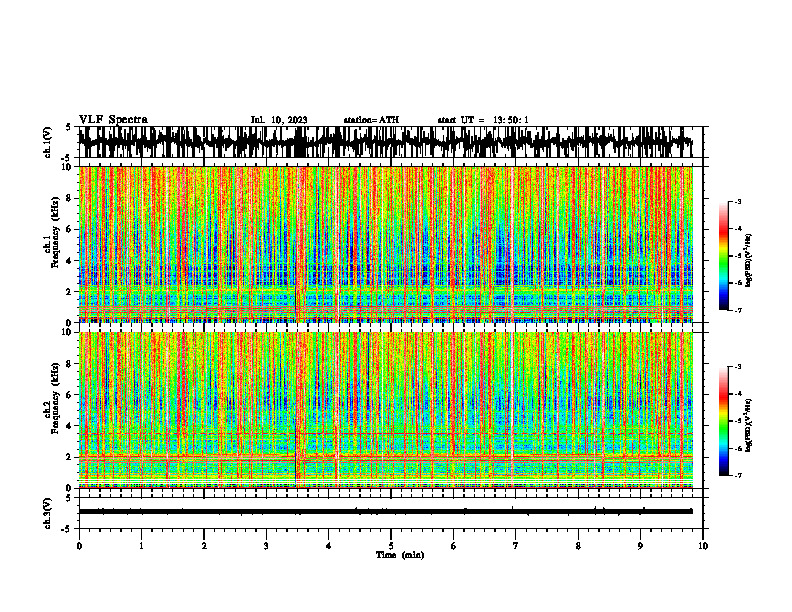Click inside the ch.1 frequency spectrogram
Image resolution: width=792 pixels, height=612 pixels.
pos(386,244)
